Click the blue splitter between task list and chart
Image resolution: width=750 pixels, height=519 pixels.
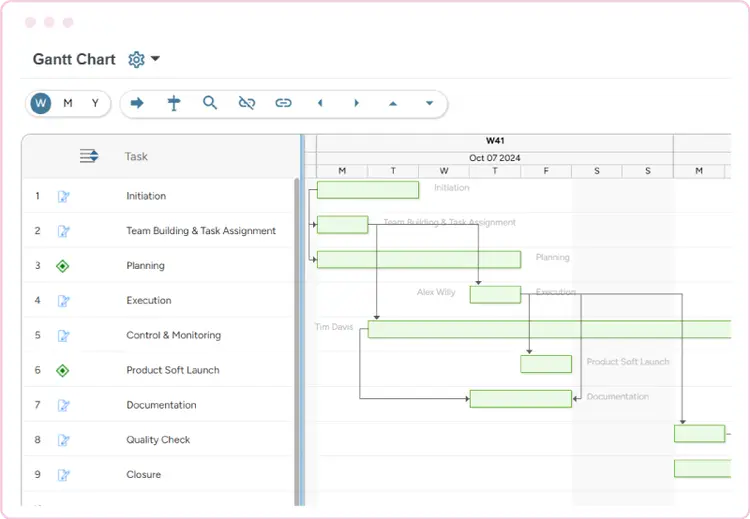click(302, 320)
